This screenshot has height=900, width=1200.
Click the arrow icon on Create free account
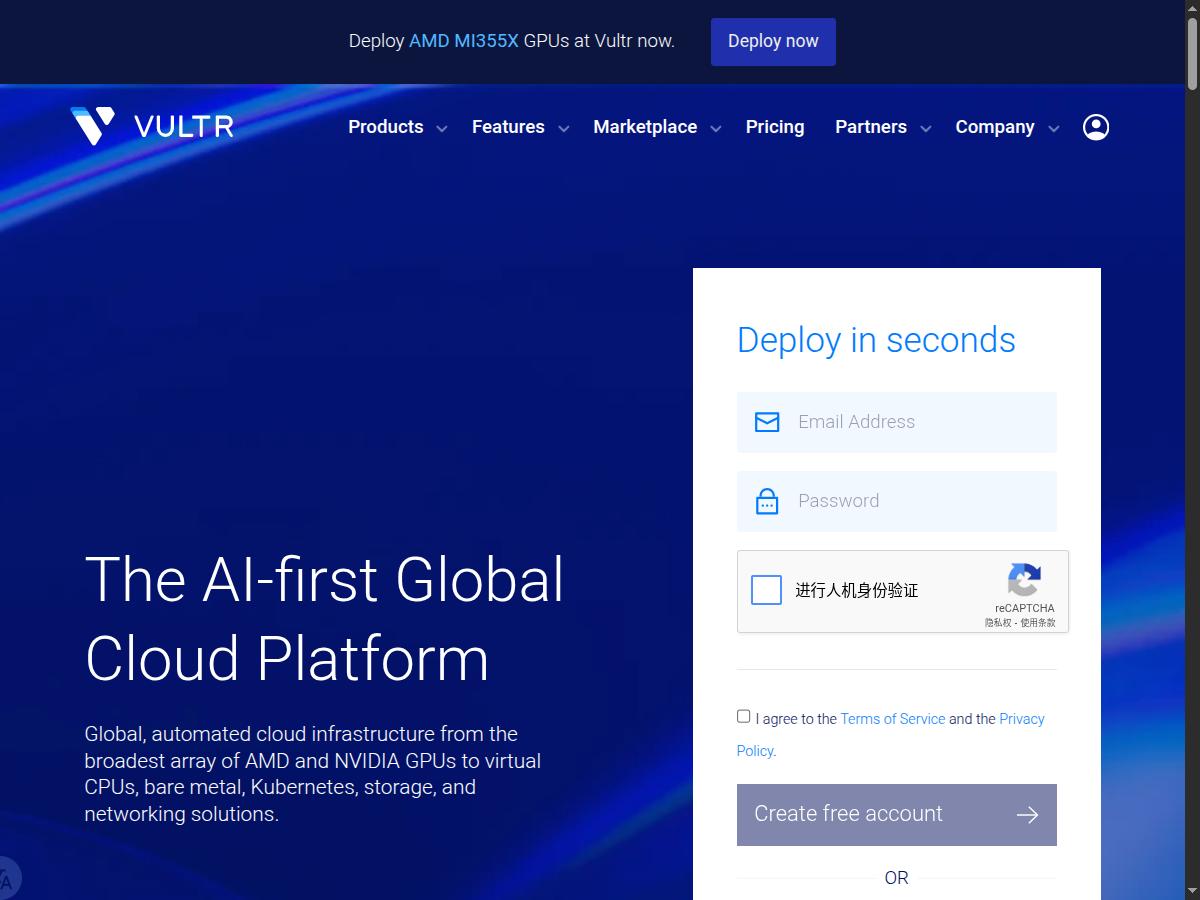(1027, 814)
